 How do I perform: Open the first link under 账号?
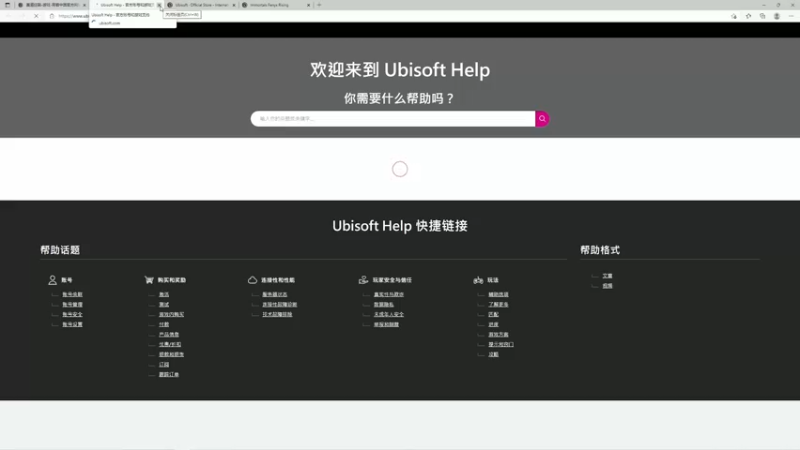72,294
